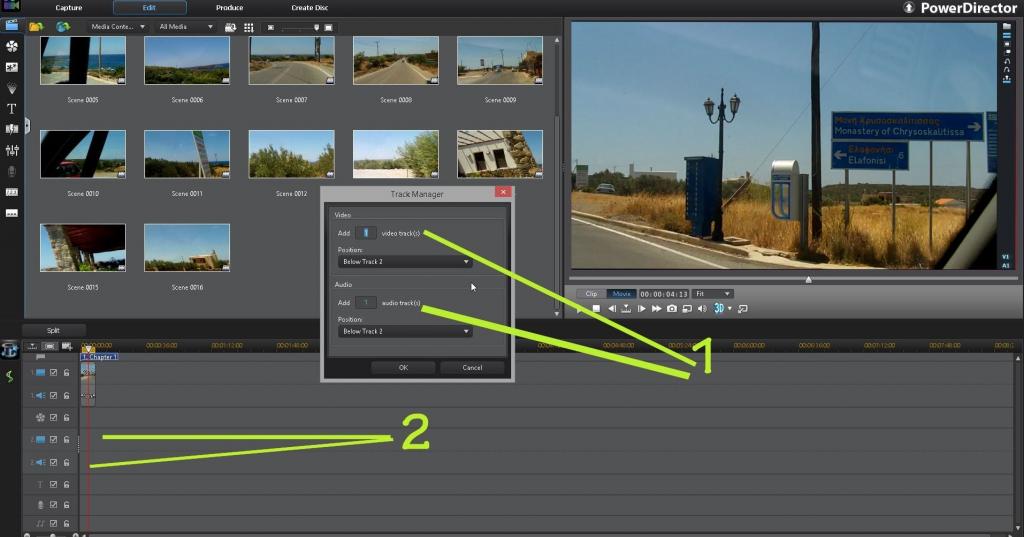Open the Fit zoom dropdown in preview
Viewport: 1024px width, 537px height.
coord(712,294)
